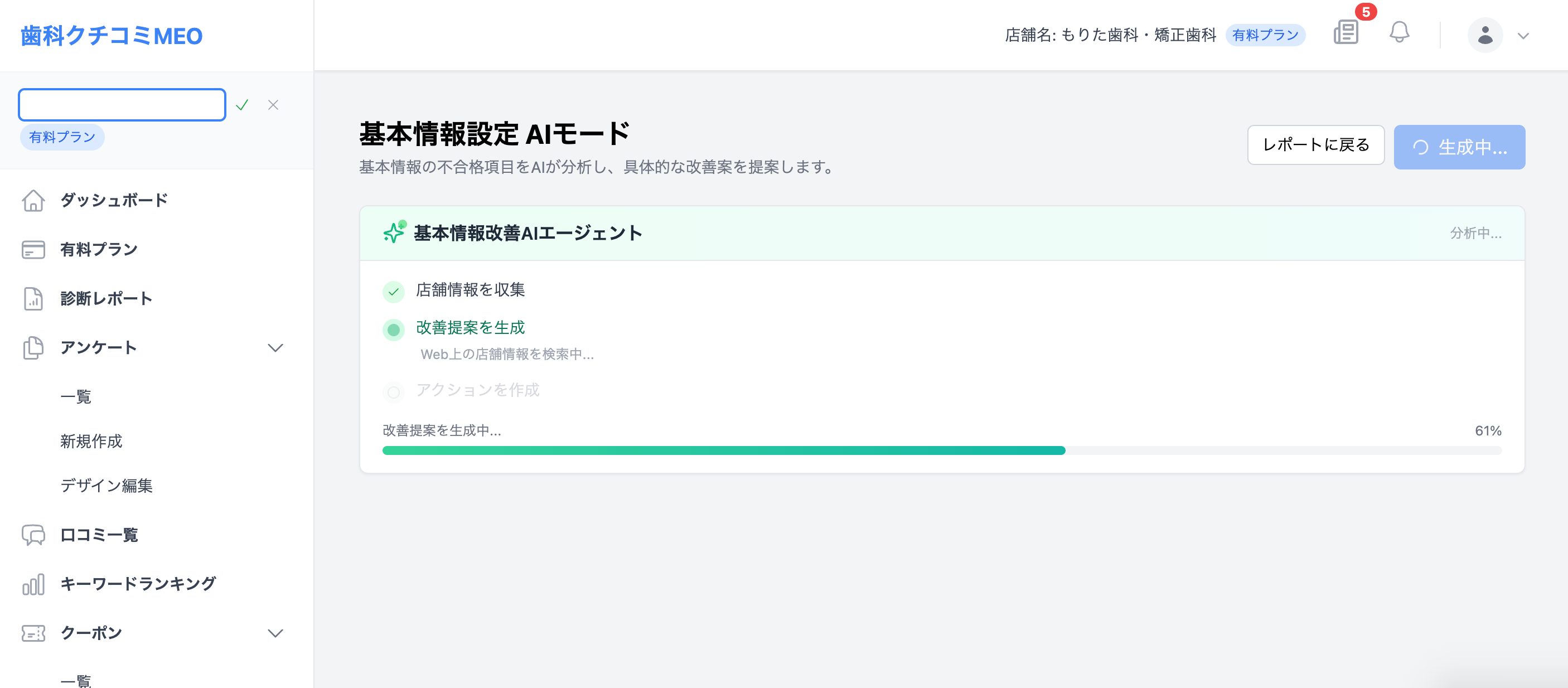
Task: Click the AI agent sparkle icon
Action: click(x=394, y=232)
